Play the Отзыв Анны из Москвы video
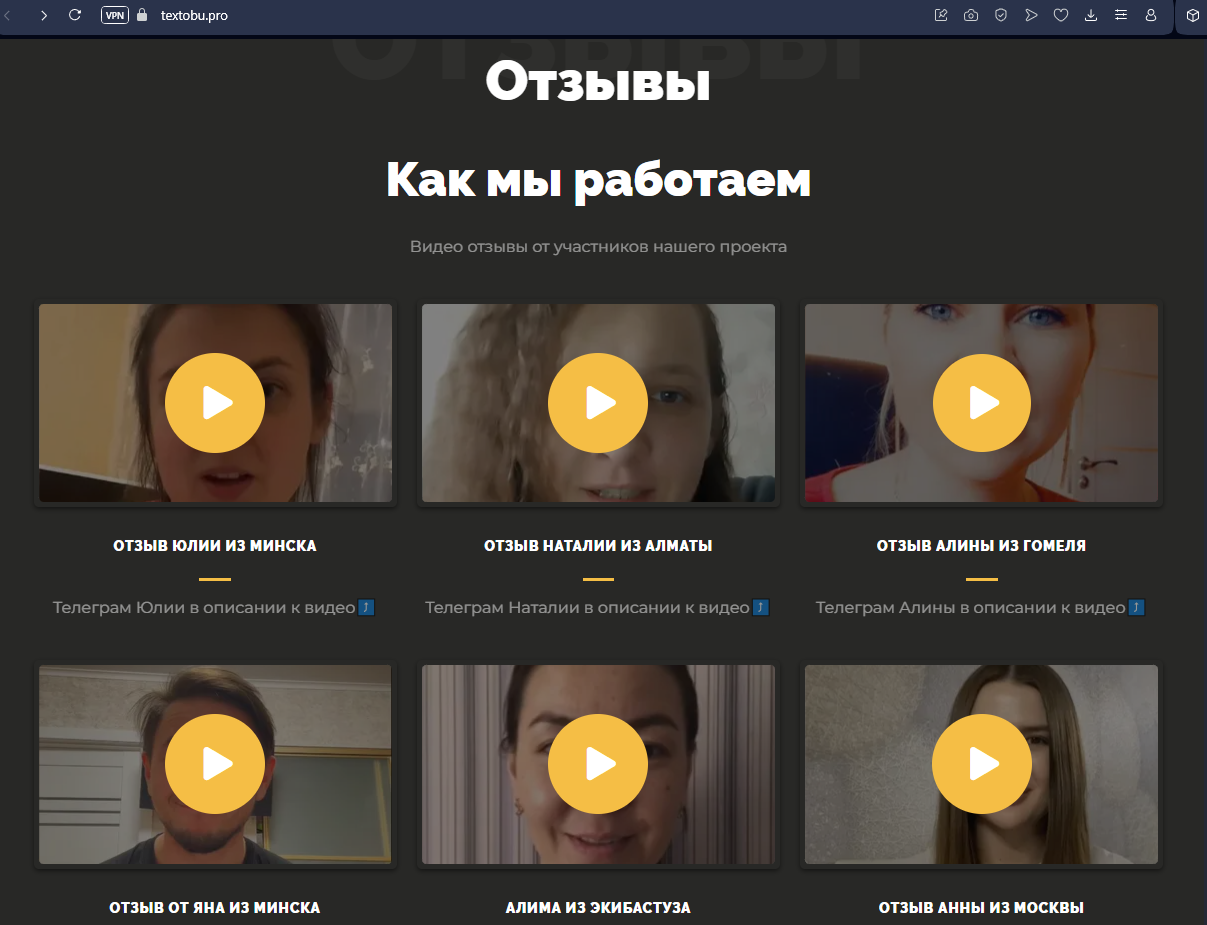The image size is (1207, 925). click(981, 763)
